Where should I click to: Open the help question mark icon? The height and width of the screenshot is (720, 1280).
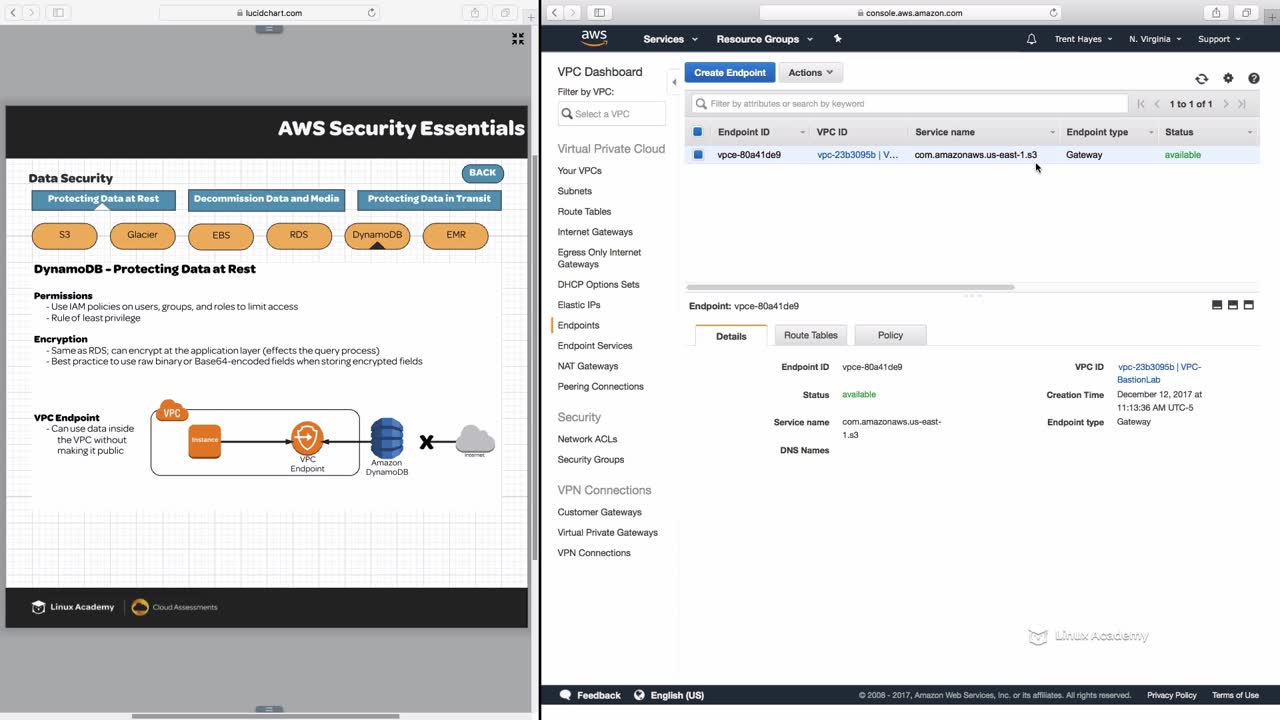pos(1254,79)
